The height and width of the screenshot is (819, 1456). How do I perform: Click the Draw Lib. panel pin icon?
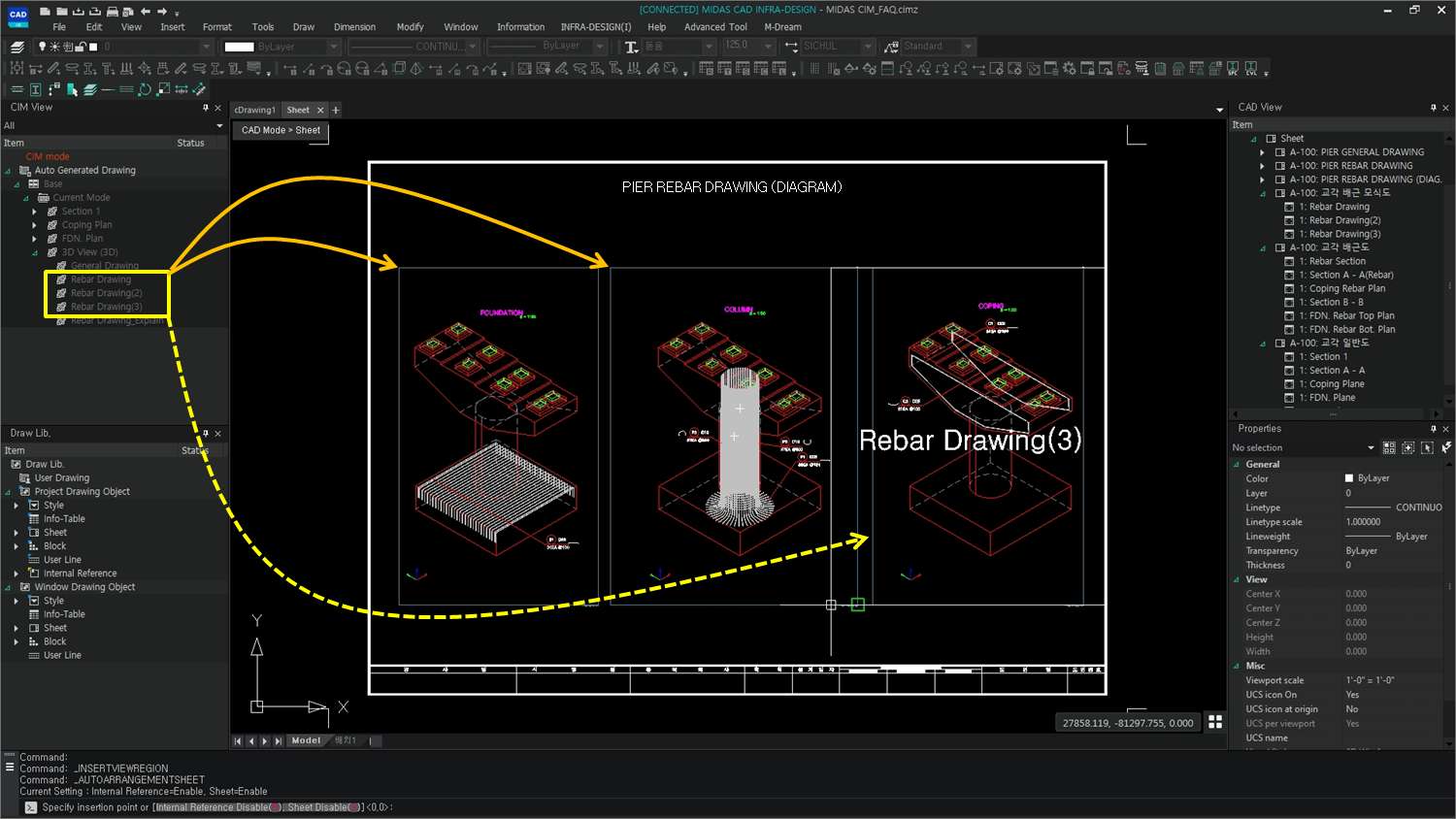[x=205, y=433]
